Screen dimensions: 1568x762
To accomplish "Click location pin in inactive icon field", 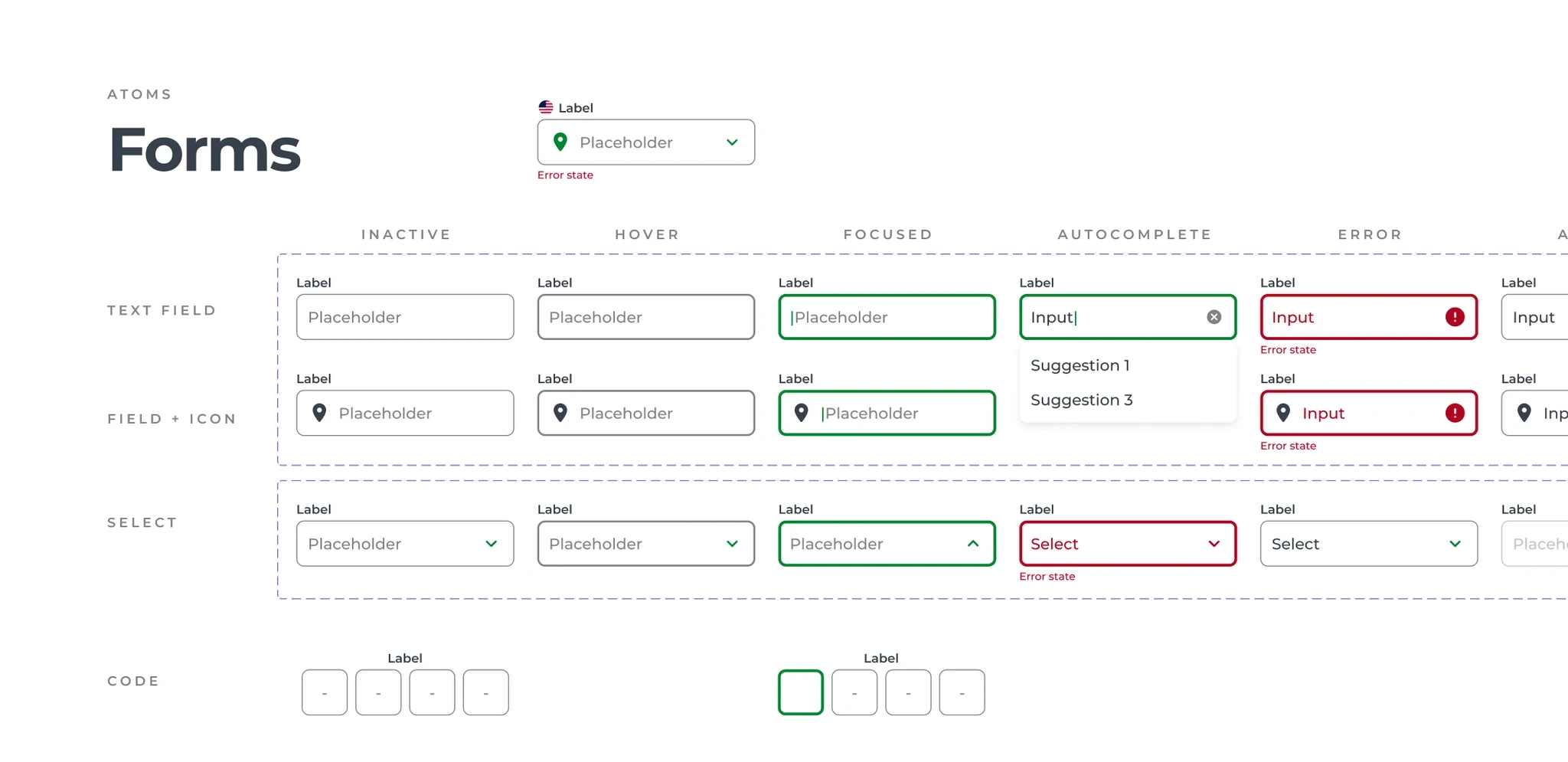I will click(x=320, y=413).
